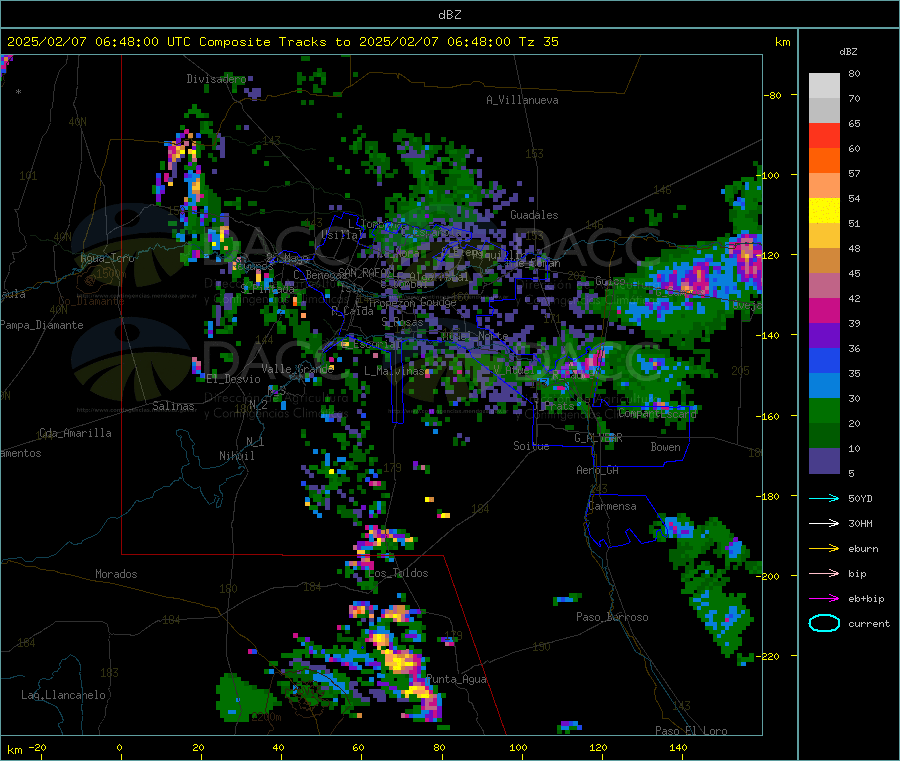
Task: Click the -220 km axis tick label
Action: pos(770,656)
